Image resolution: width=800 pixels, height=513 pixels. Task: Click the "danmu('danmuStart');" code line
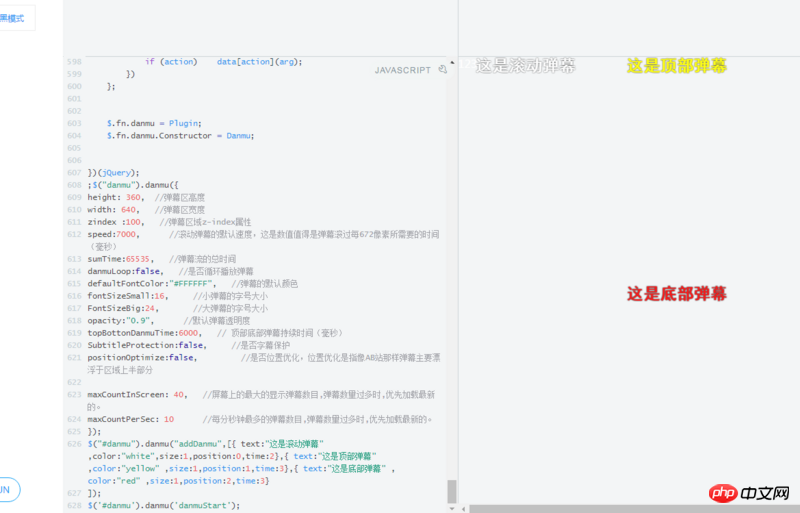(x=164, y=505)
